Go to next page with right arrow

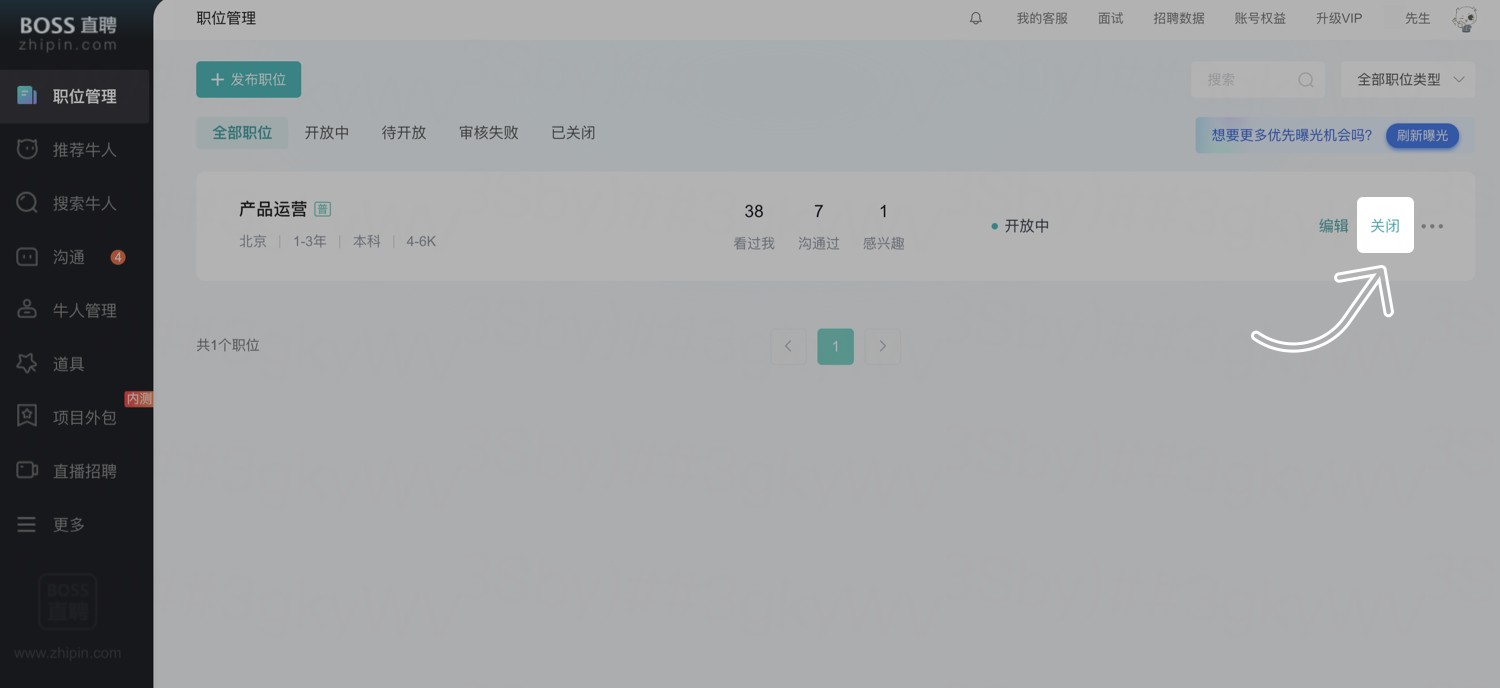[x=882, y=346]
